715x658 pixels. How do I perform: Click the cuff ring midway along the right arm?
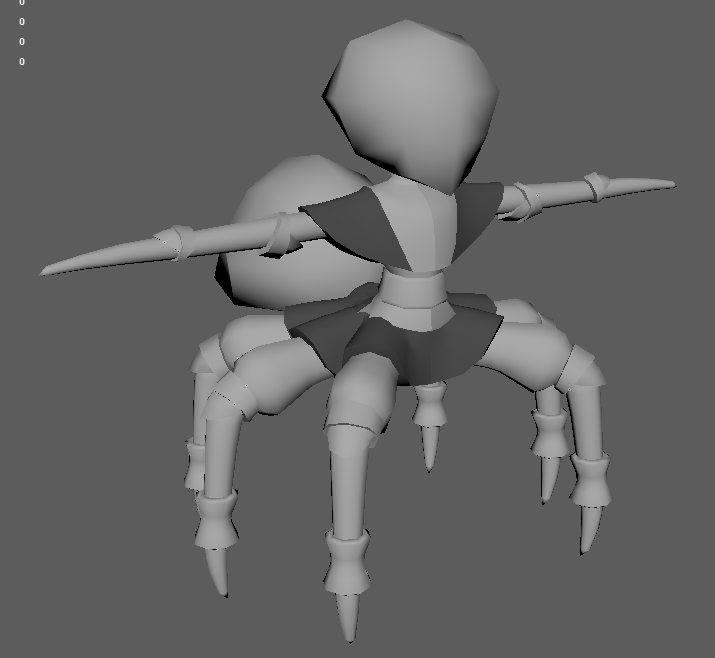coord(597,186)
